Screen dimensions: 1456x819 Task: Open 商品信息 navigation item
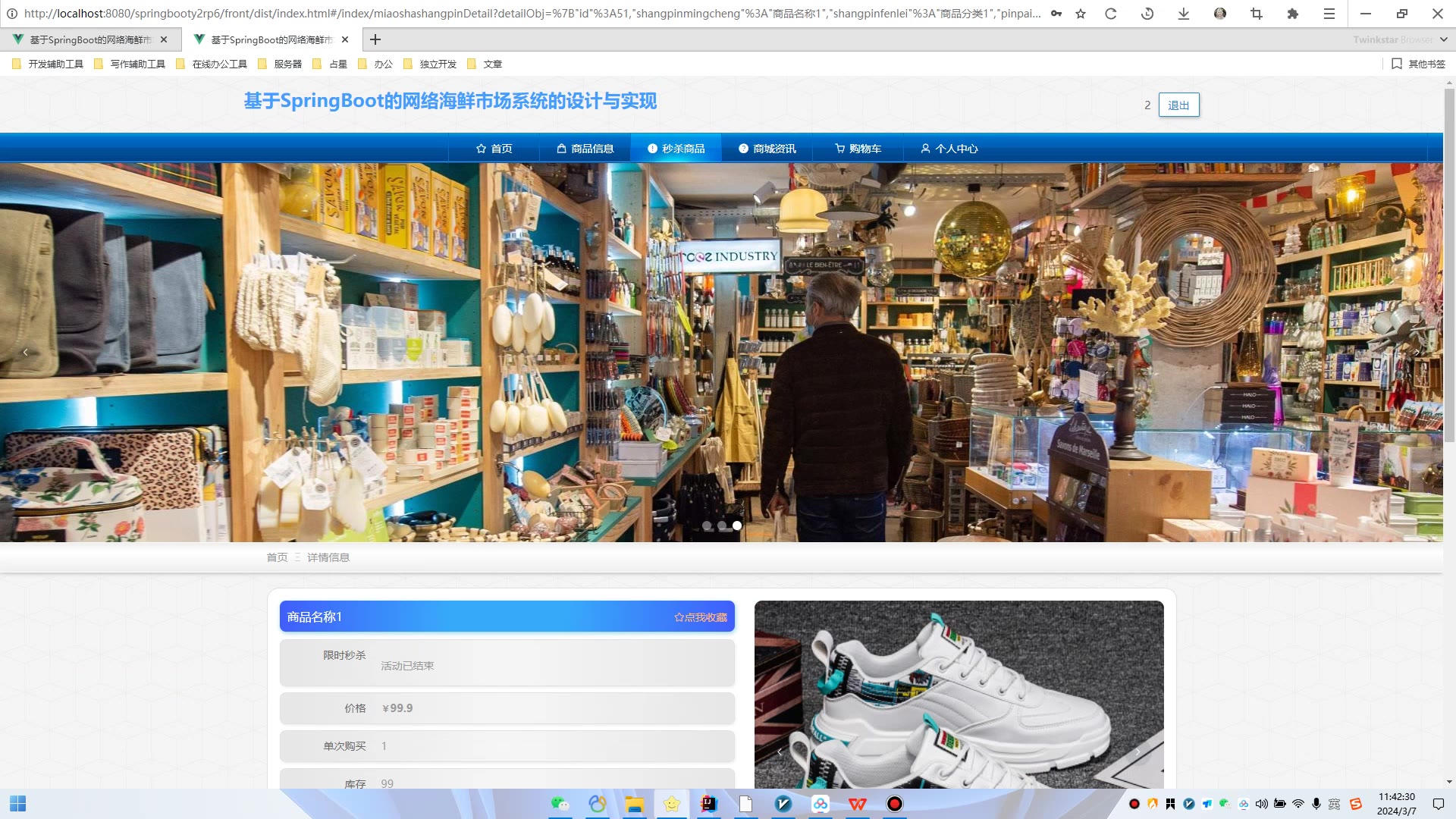(585, 149)
